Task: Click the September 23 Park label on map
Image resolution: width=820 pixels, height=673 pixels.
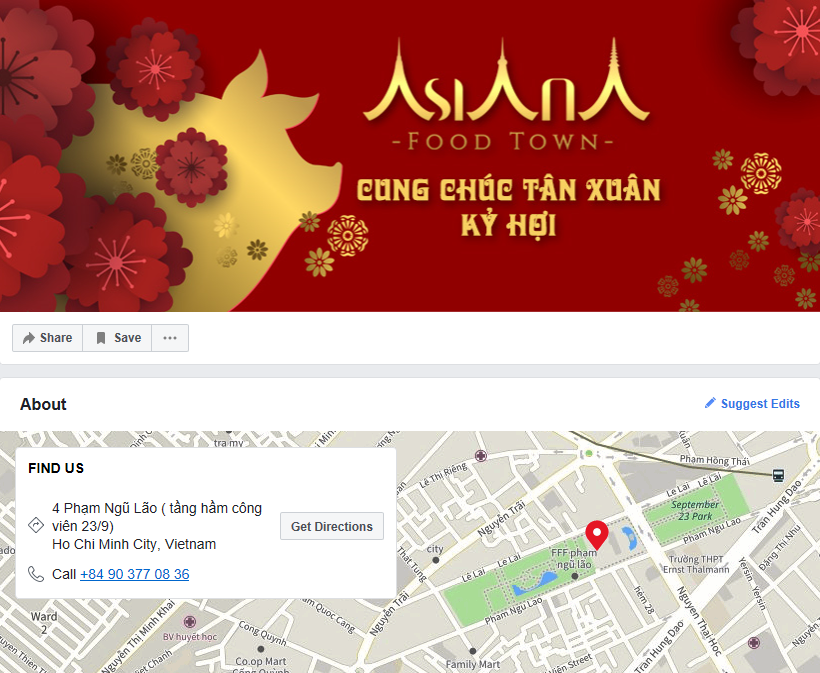Action: pos(695,510)
